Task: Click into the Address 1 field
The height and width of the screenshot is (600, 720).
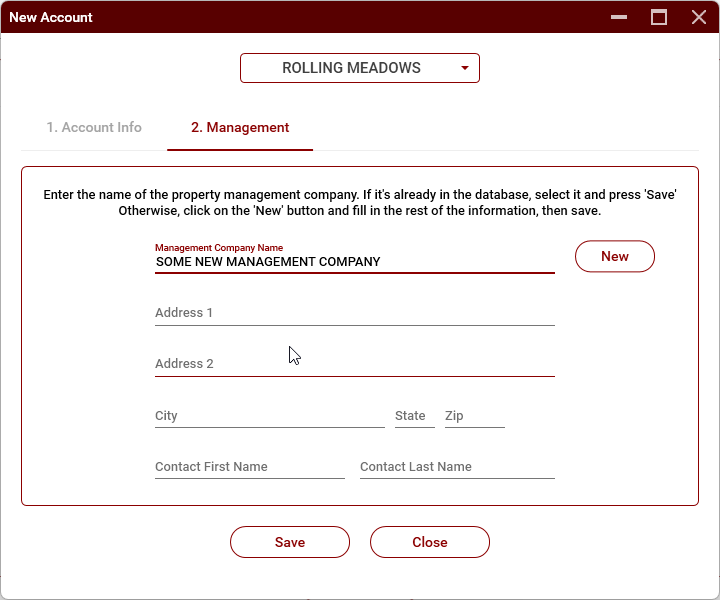Action: coord(354,313)
